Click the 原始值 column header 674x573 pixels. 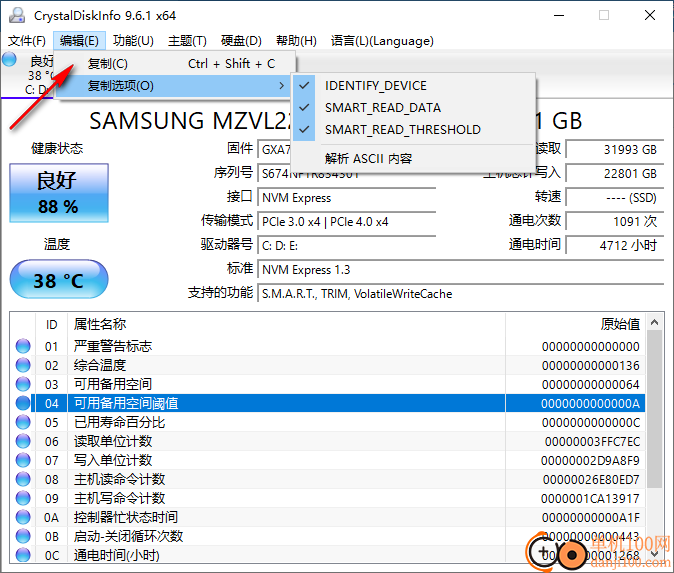click(x=575, y=324)
